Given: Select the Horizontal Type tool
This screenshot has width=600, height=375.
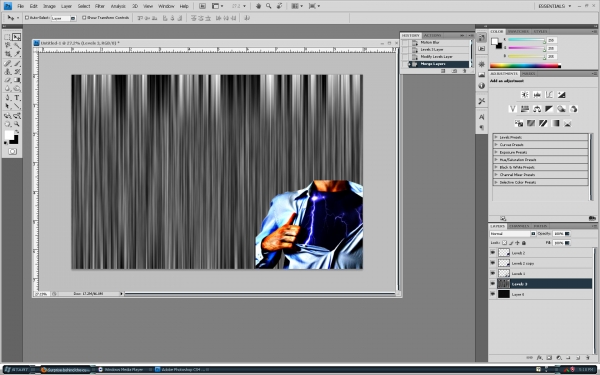Looking at the screenshot, I should coord(16,98).
